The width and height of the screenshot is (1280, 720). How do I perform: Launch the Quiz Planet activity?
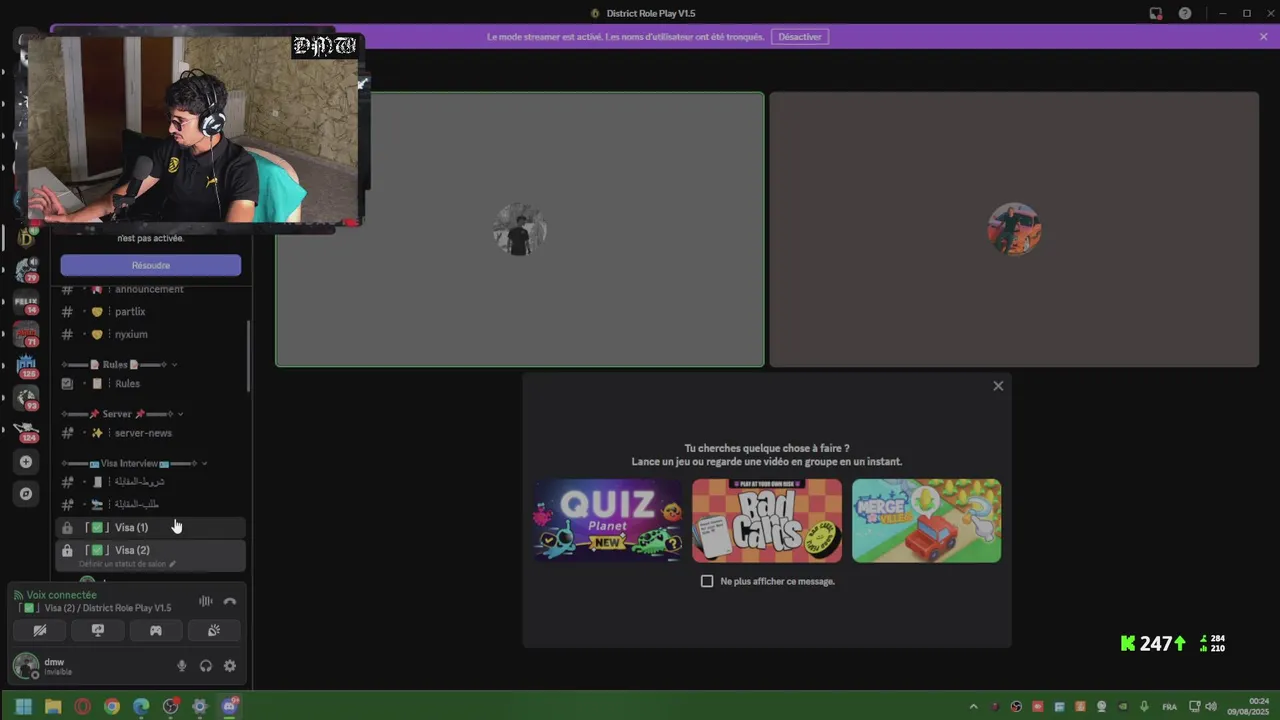[x=608, y=520]
